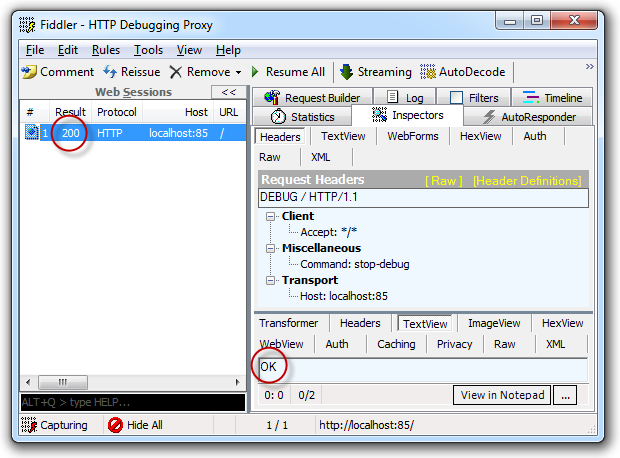Switch to the Log tab
The height and width of the screenshot is (458, 620).
pyautogui.click(x=405, y=98)
